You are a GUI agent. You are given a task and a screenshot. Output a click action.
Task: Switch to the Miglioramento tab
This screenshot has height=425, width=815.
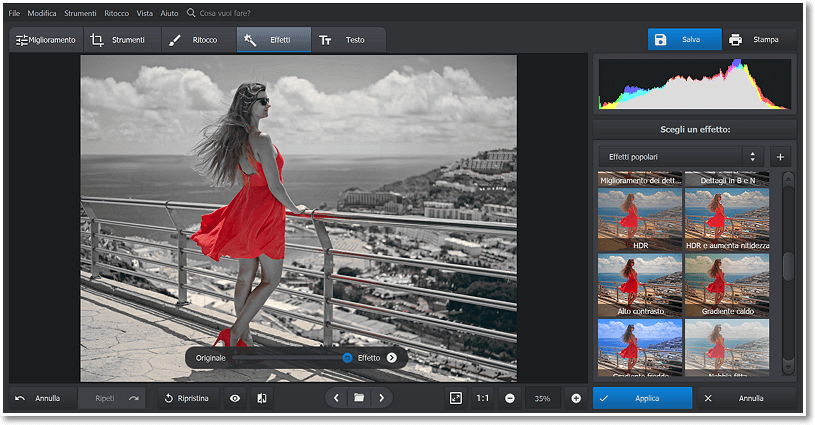(46, 40)
